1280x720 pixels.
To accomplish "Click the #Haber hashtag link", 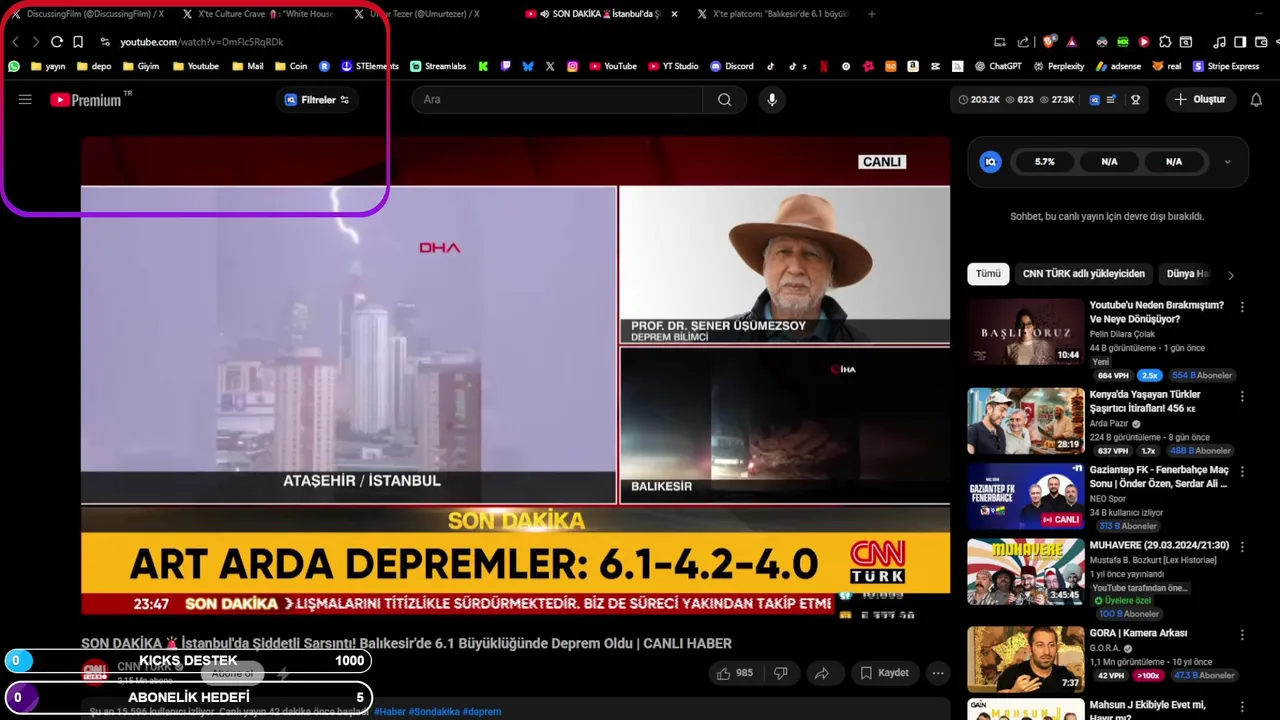I will point(390,712).
